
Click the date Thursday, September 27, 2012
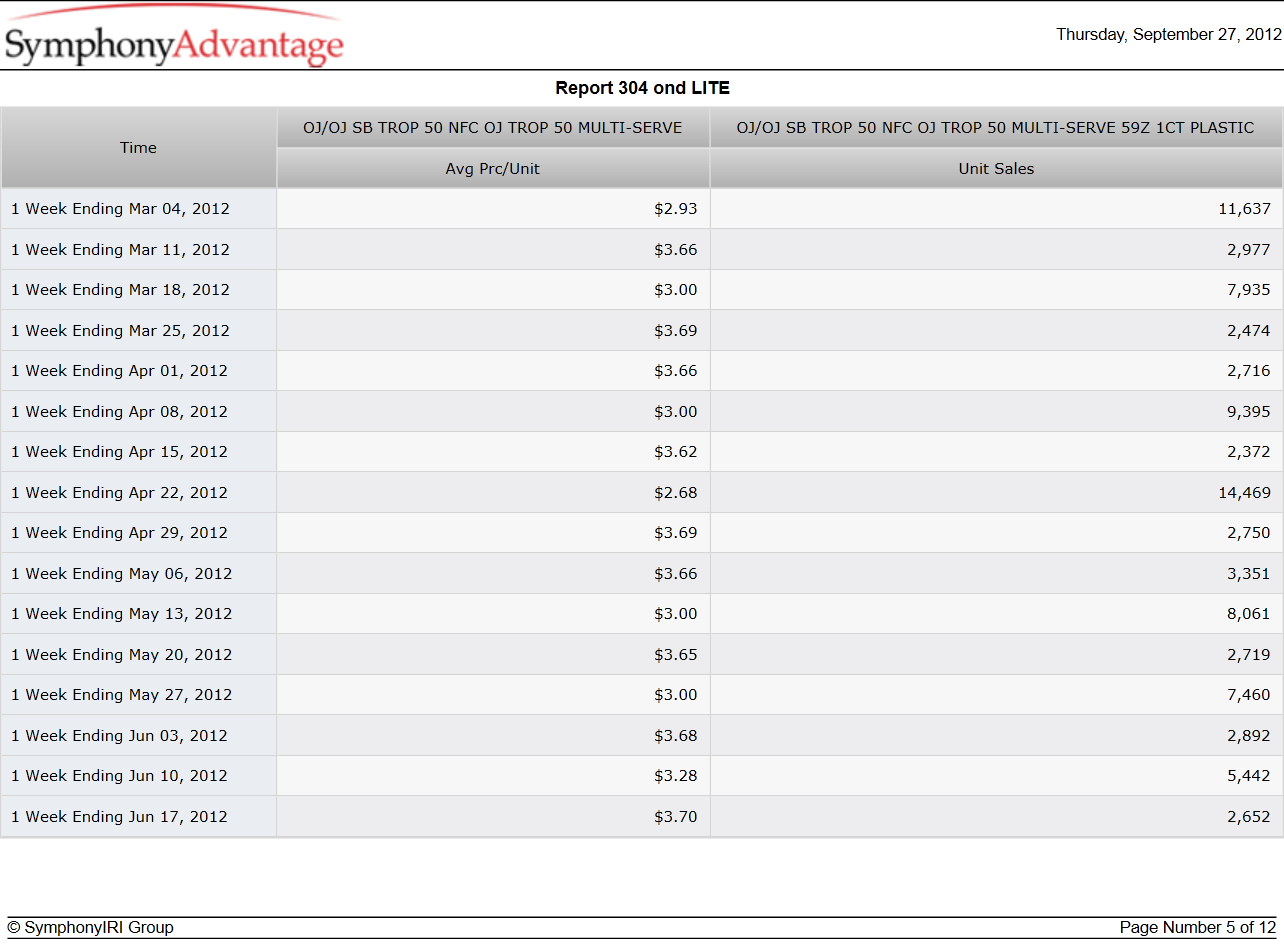pyautogui.click(x=1169, y=34)
